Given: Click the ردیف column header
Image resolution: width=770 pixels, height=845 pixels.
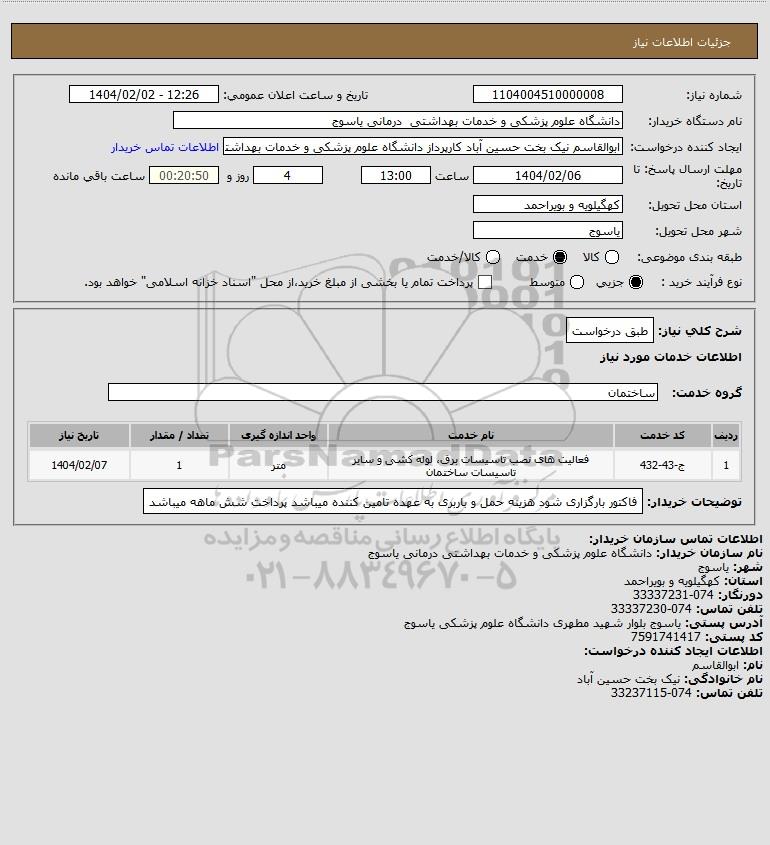Looking at the screenshot, I should (726, 435).
